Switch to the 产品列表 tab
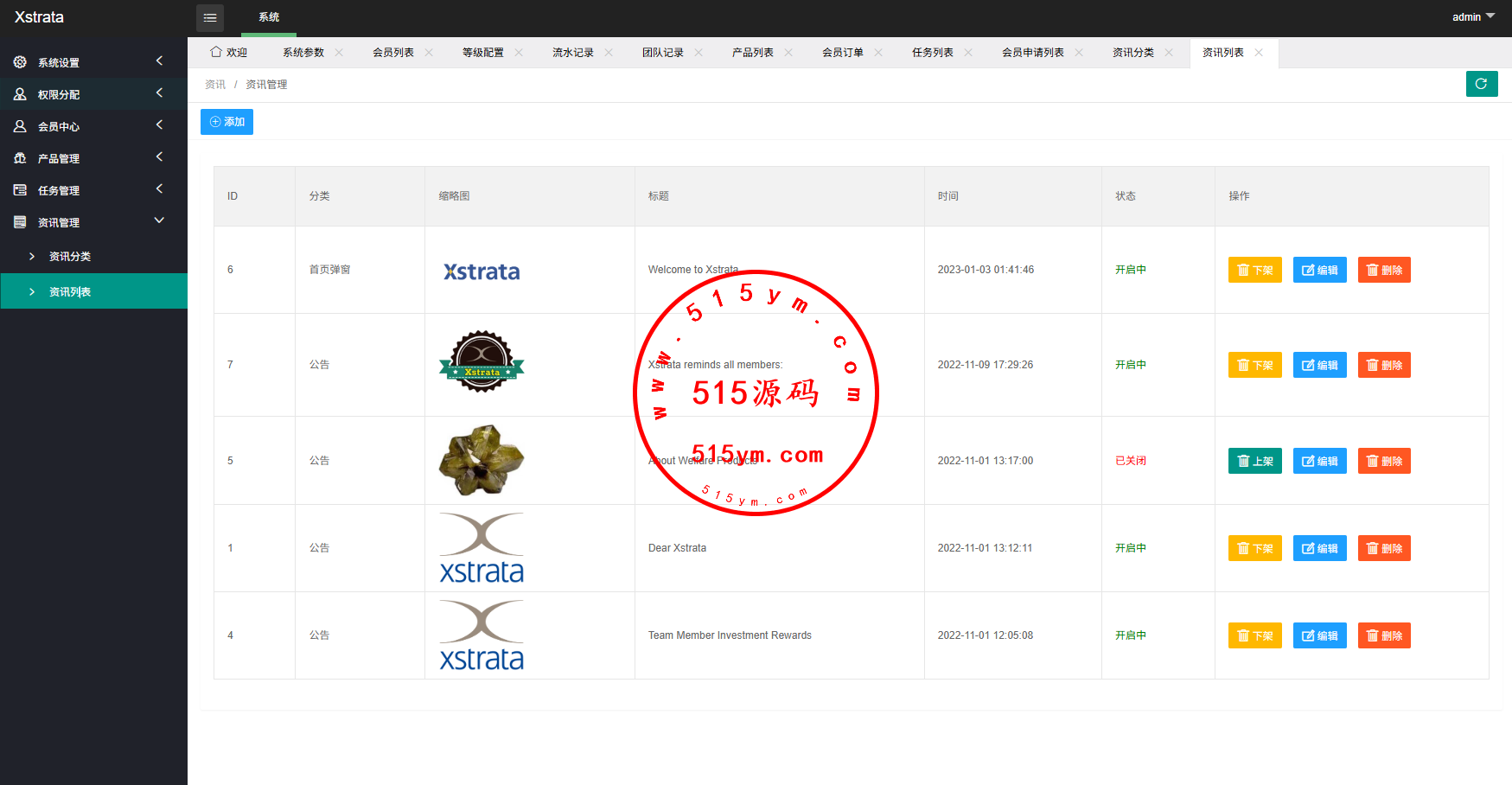Screen dimensions: 1512x785 [x=752, y=53]
